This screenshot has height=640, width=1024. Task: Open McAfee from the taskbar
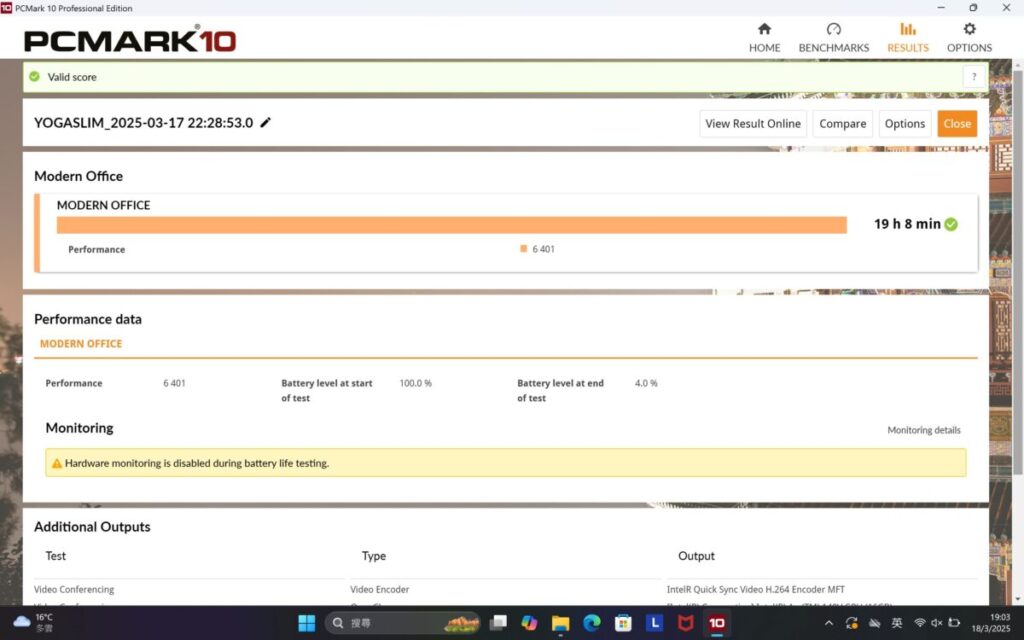pos(685,623)
